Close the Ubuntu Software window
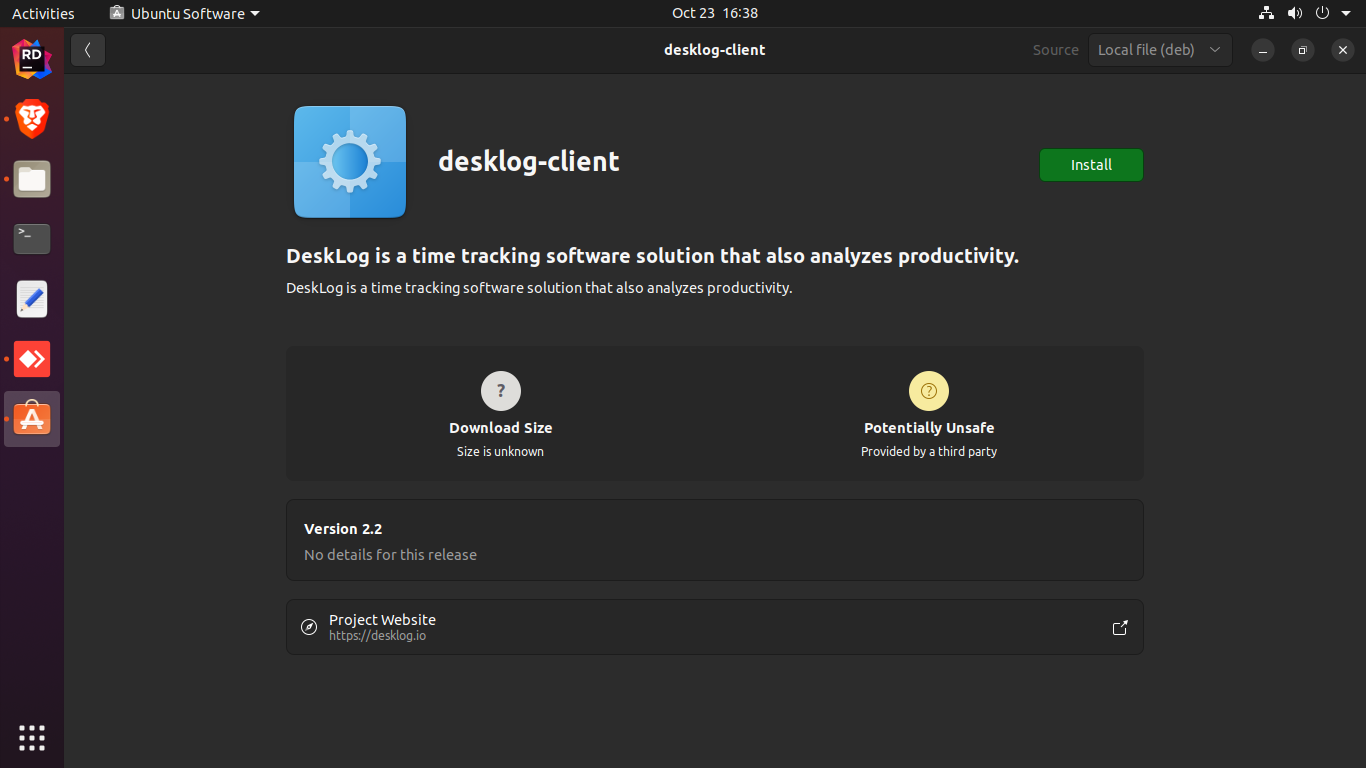 coord(1343,50)
